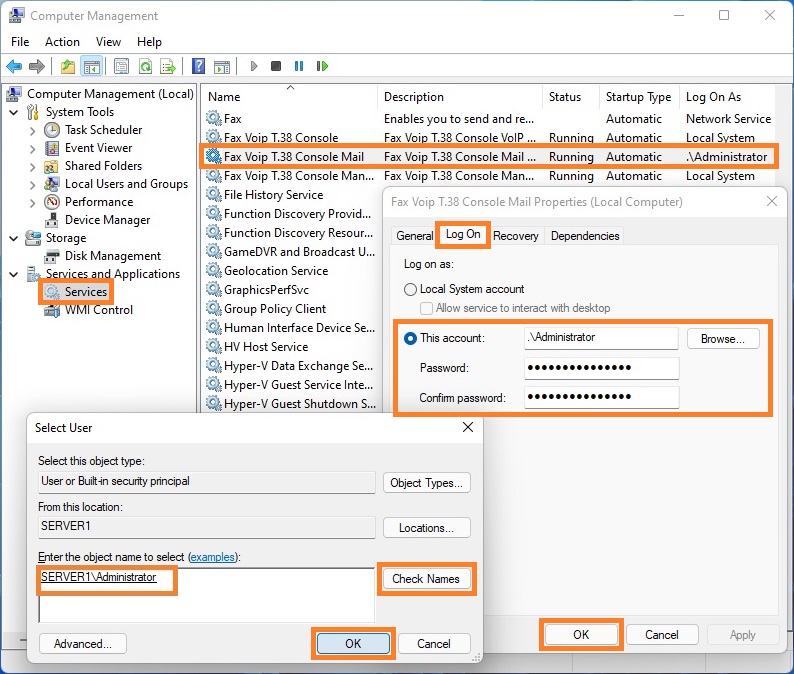Image resolution: width=794 pixels, height=674 pixels.
Task: Click the Advanced... button
Action: [x=83, y=644]
